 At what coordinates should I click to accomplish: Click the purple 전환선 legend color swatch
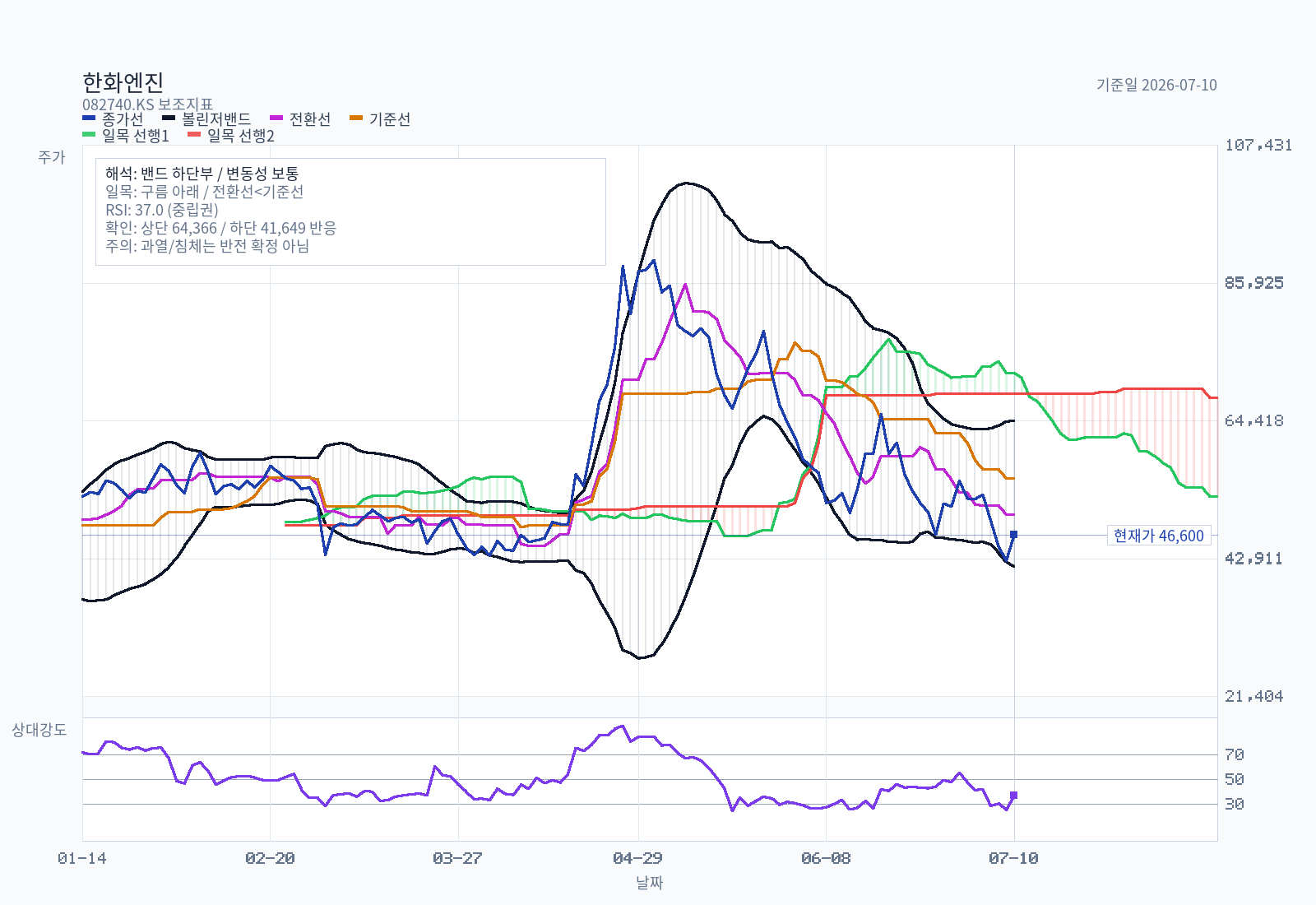(276, 118)
